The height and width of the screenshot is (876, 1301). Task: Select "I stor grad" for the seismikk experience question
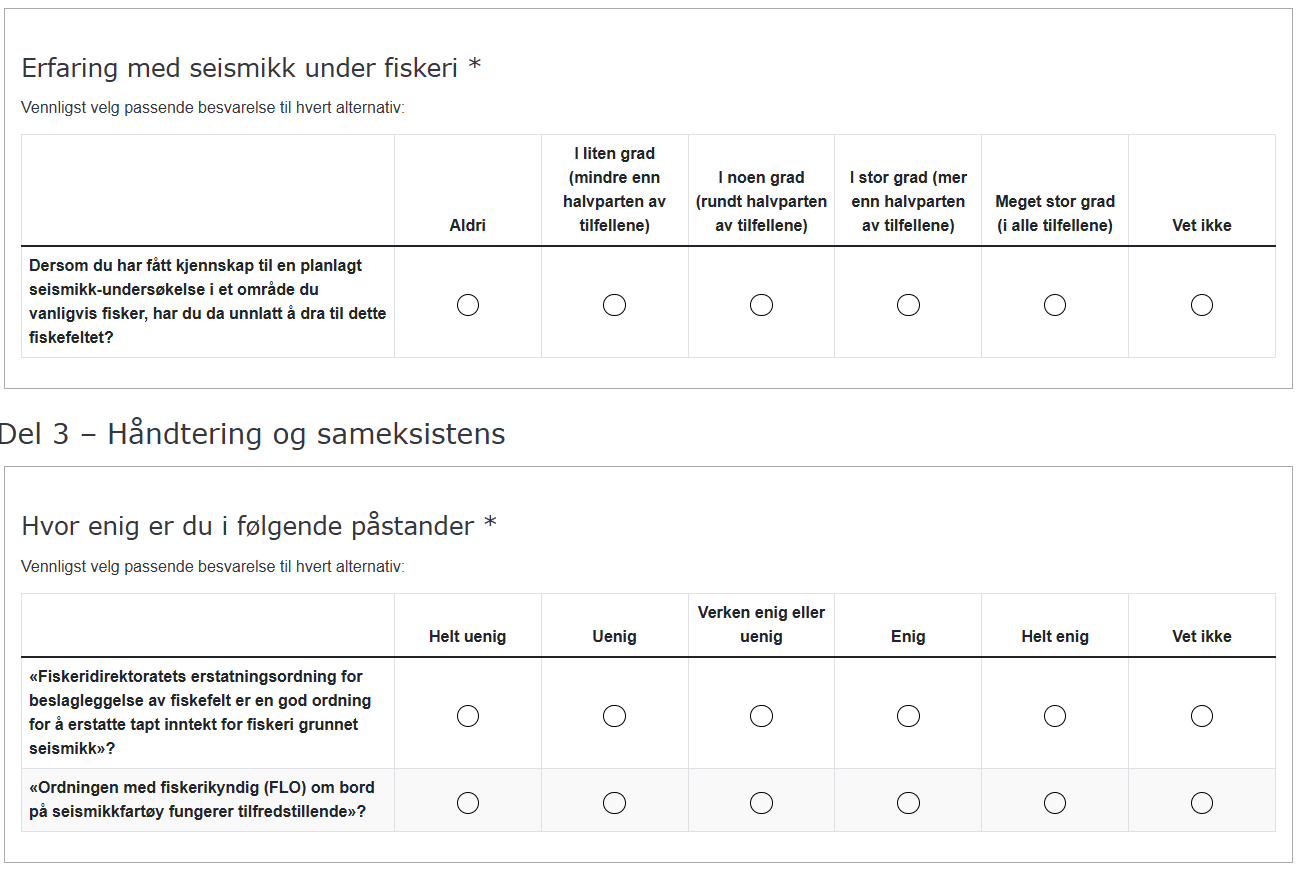tap(908, 305)
